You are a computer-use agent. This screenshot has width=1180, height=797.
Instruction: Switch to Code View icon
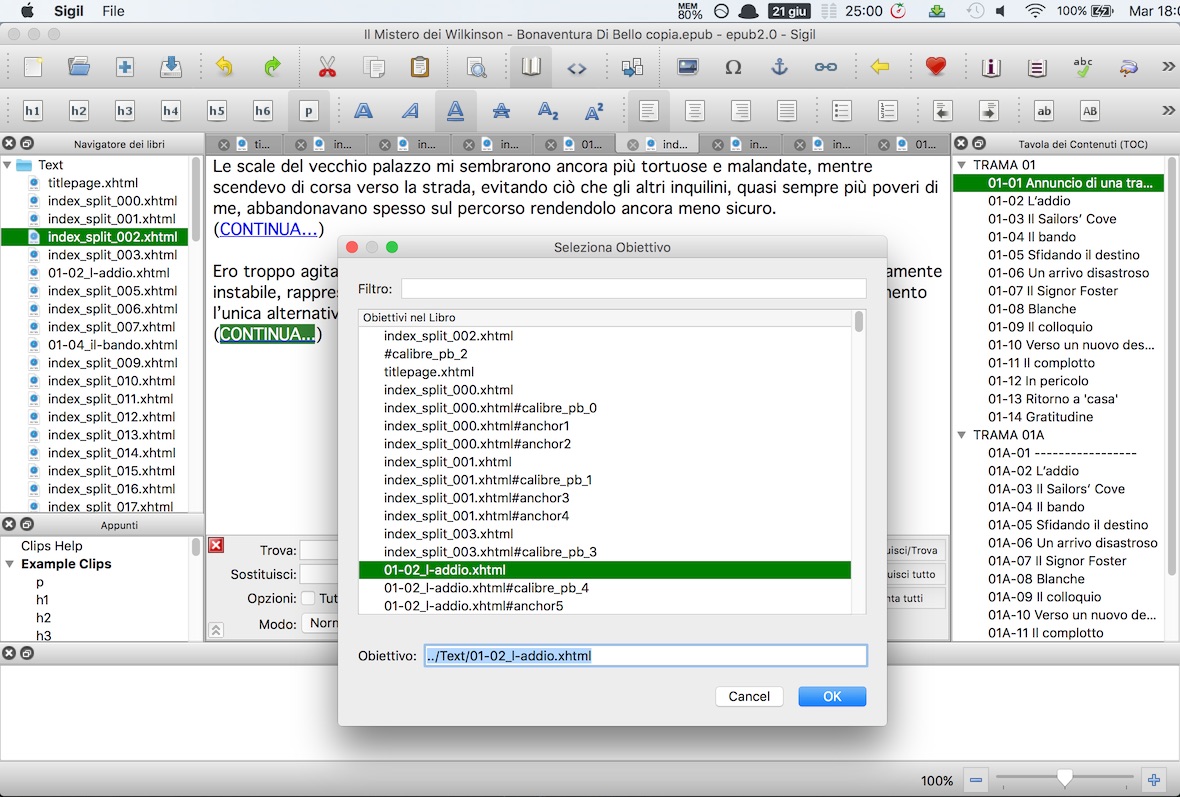(577, 68)
